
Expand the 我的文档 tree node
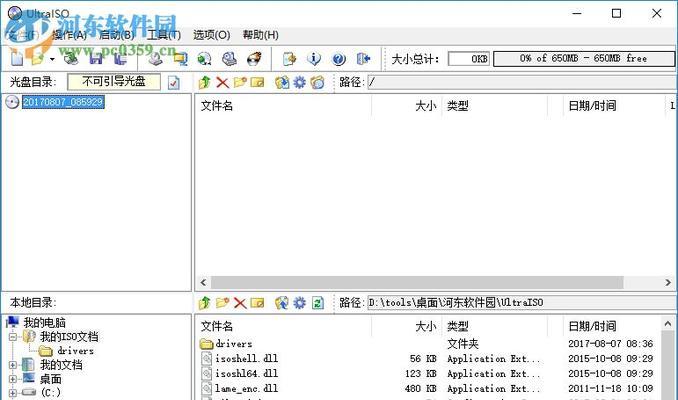[13, 365]
